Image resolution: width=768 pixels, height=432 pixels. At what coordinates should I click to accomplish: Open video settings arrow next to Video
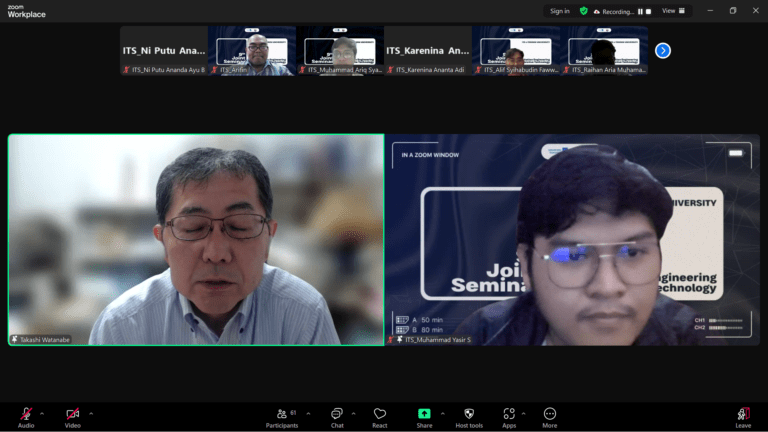click(91, 412)
